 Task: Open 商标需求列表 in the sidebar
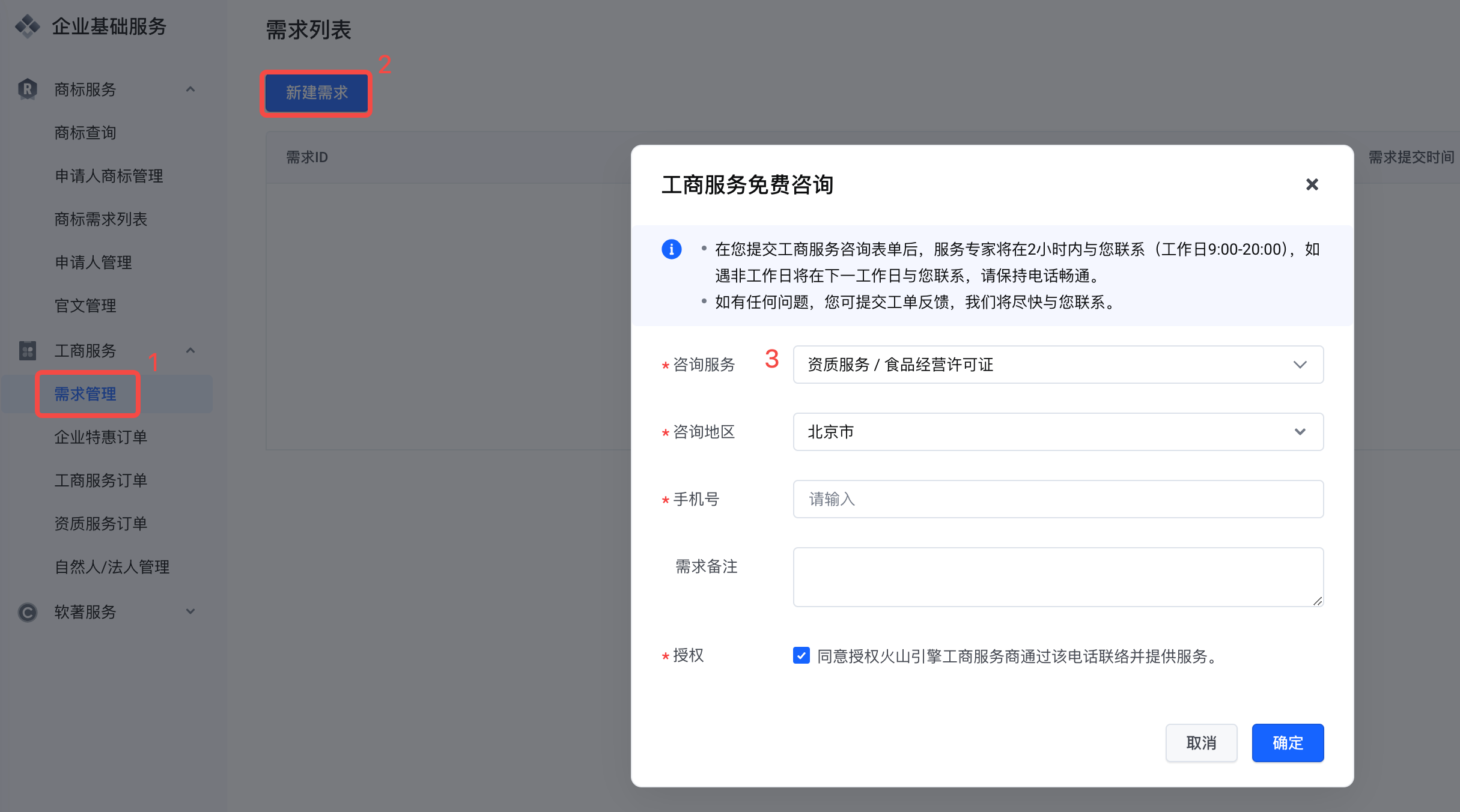100,219
